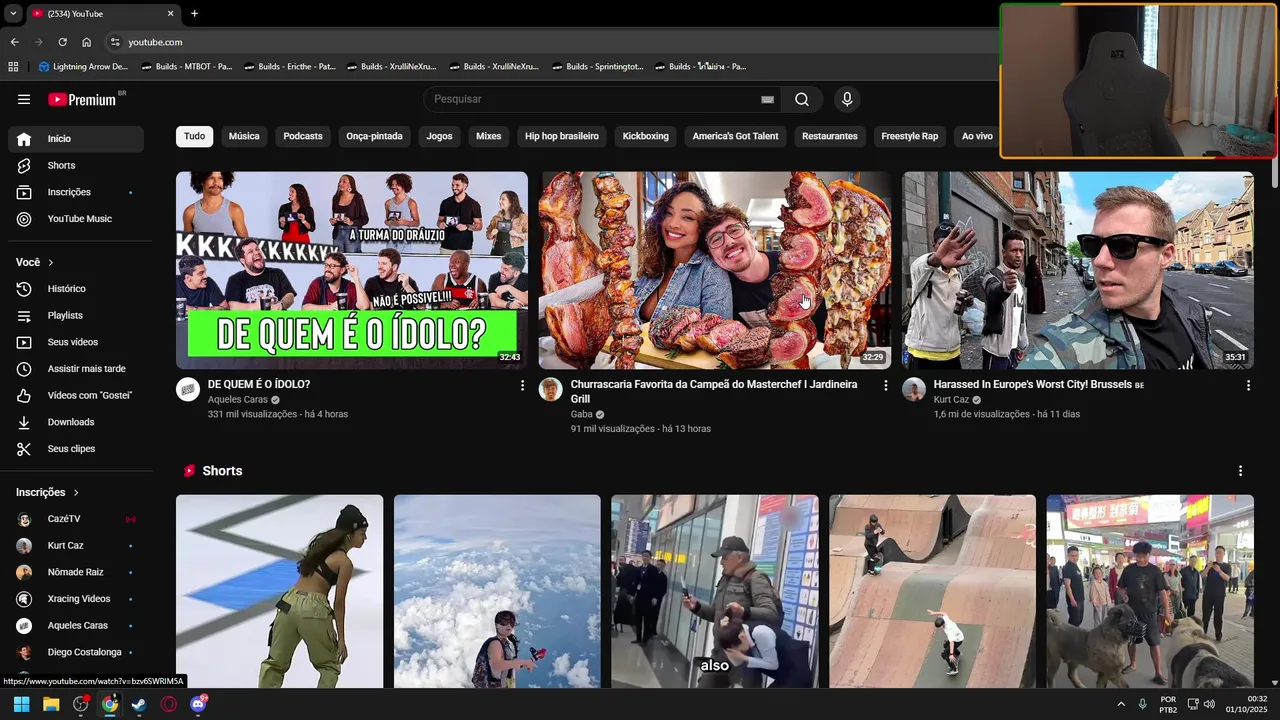
Task: Click the search magnifier button
Action: coord(802,99)
